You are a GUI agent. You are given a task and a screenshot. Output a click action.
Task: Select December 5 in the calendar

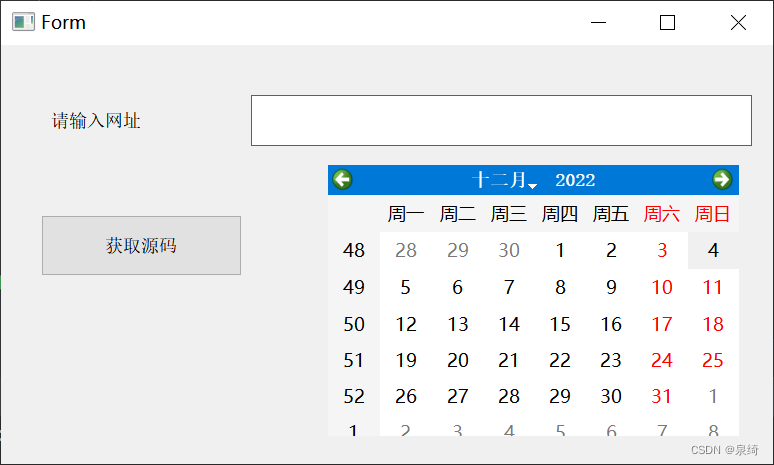click(x=406, y=287)
